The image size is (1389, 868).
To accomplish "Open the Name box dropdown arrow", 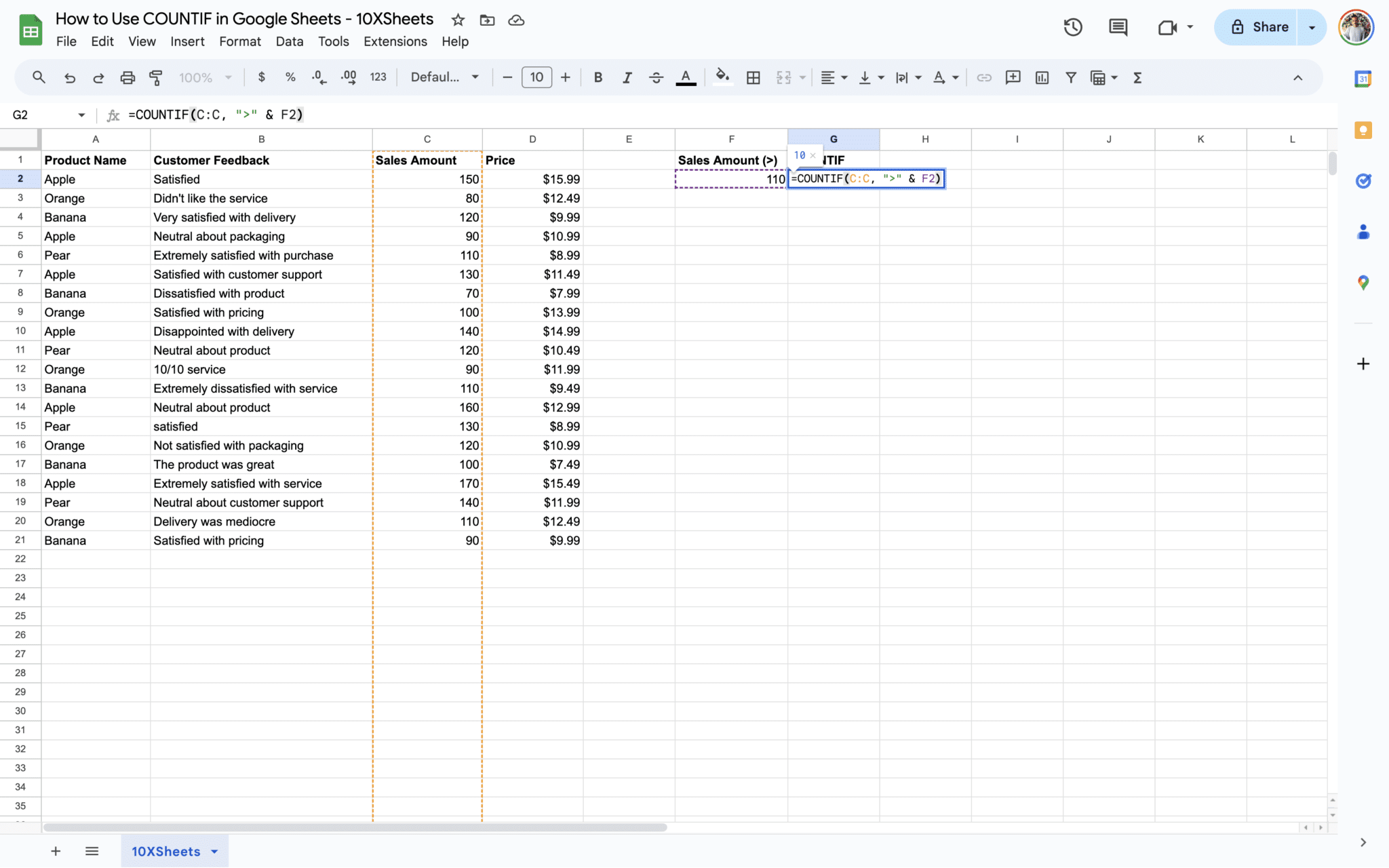I will click(x=81, y=115).
